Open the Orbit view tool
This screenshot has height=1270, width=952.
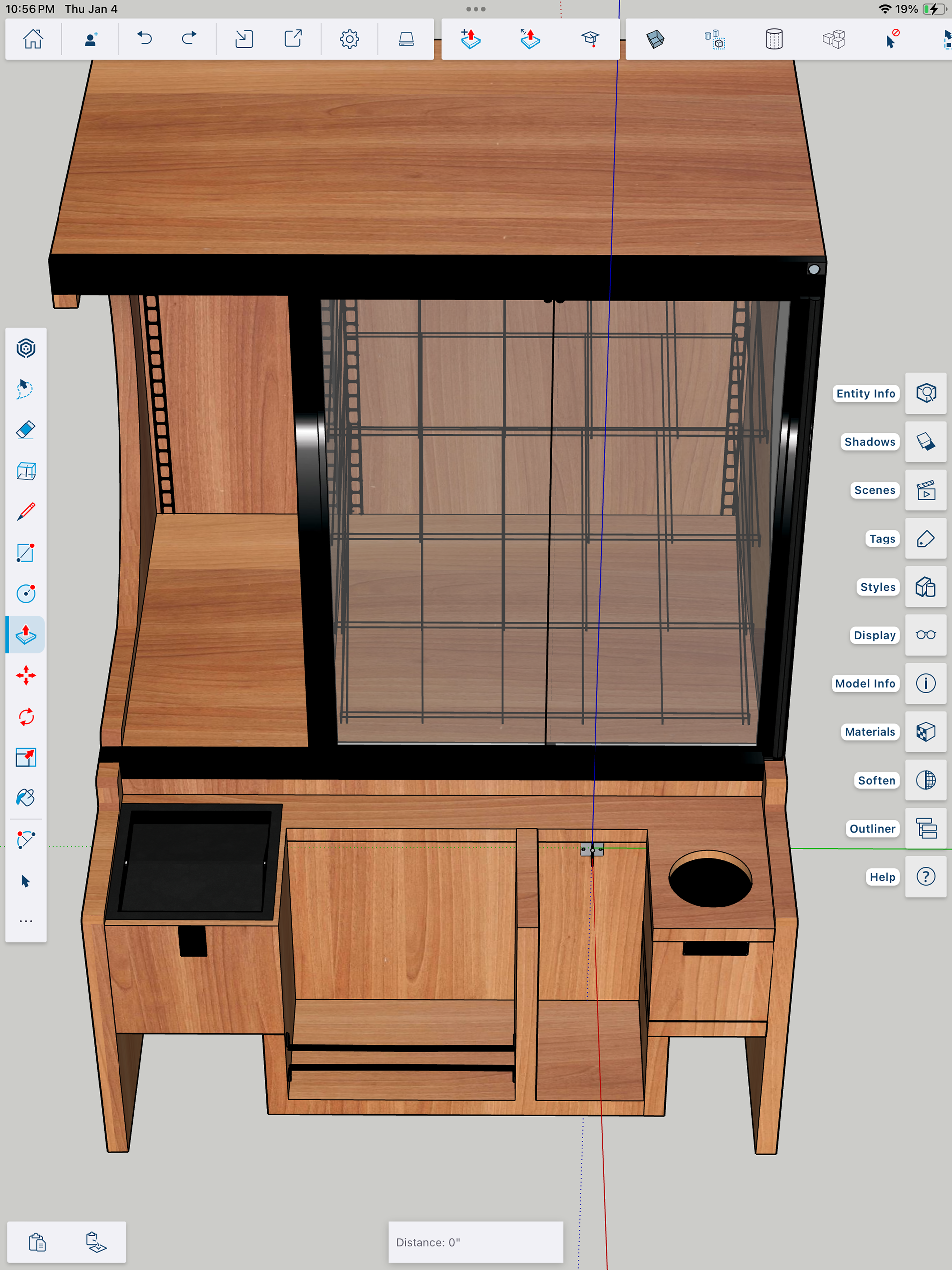coord(26,348)
